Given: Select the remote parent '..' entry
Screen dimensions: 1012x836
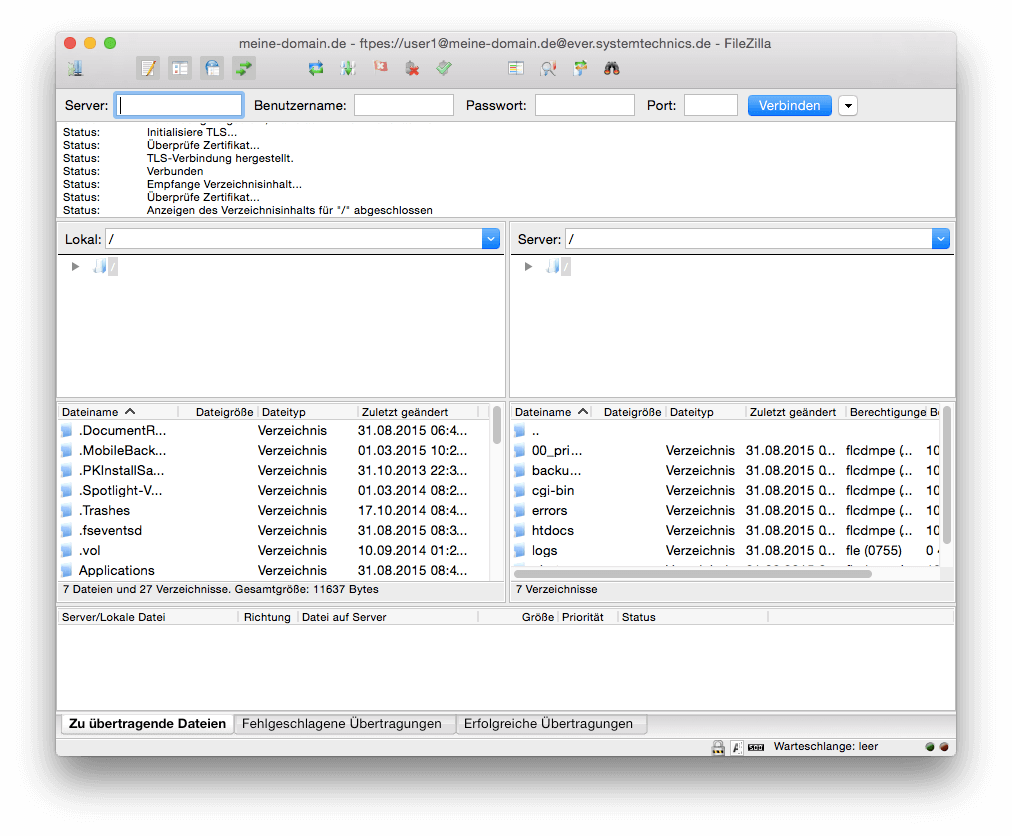Looking at the screenshot, I should click(725, 431).
